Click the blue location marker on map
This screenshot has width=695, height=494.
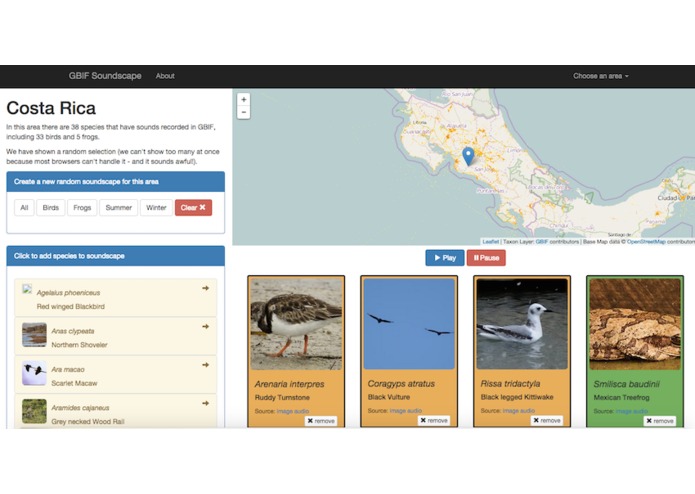(468, 157)
